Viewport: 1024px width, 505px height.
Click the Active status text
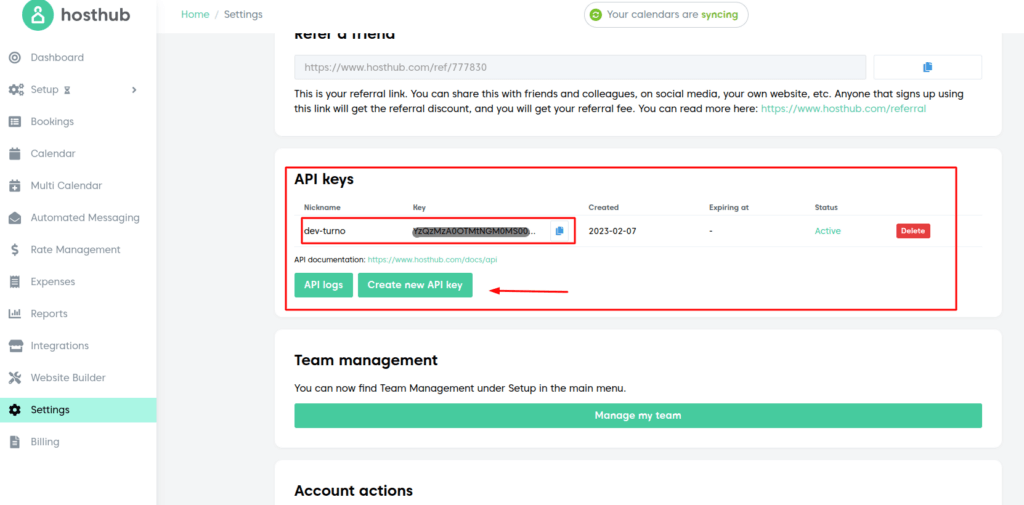827,231
